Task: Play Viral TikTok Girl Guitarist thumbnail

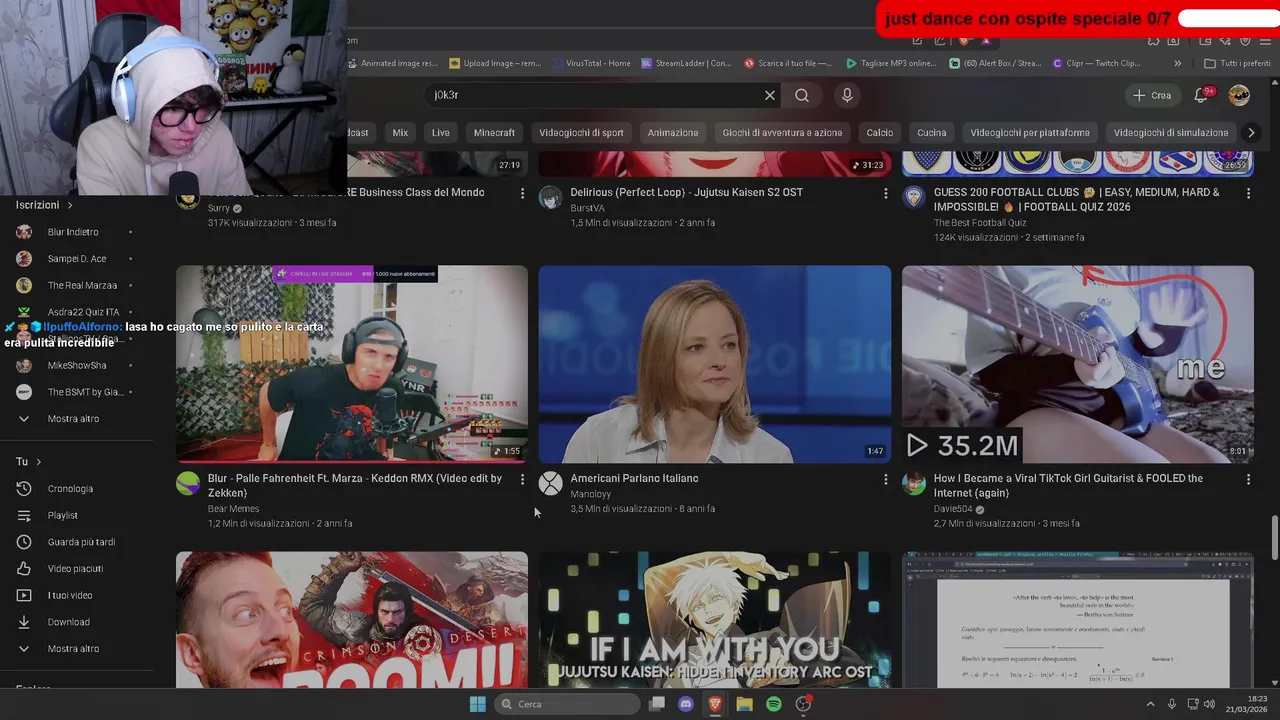Action: pos(1078,364)
